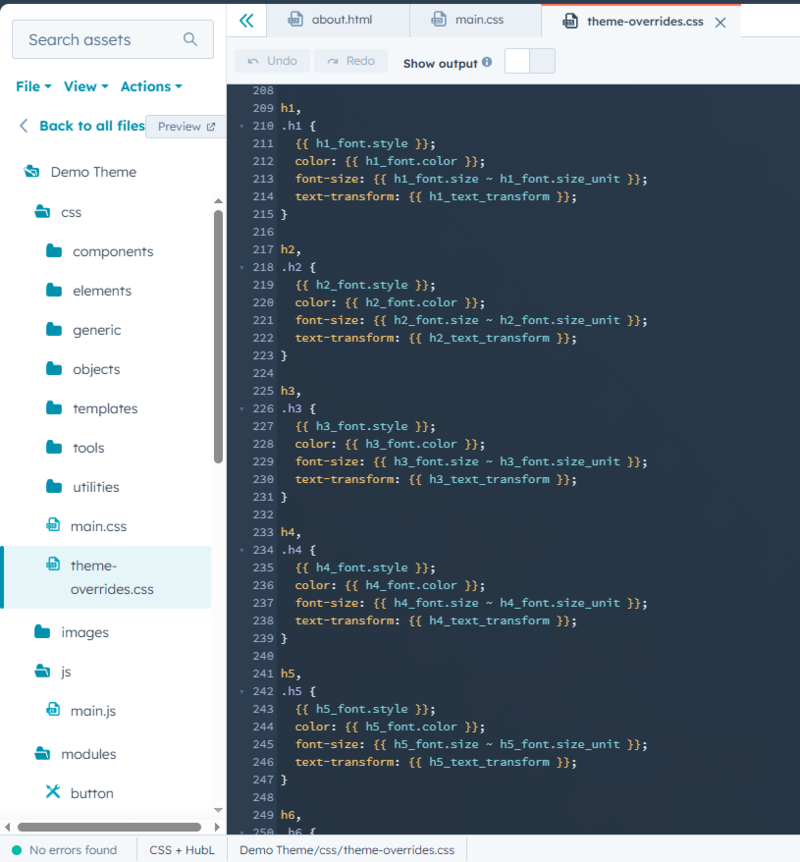Screen dimensions: 800x862
Task: Collapse the sidebar with double-chevron icon
Action: (247, 20)
